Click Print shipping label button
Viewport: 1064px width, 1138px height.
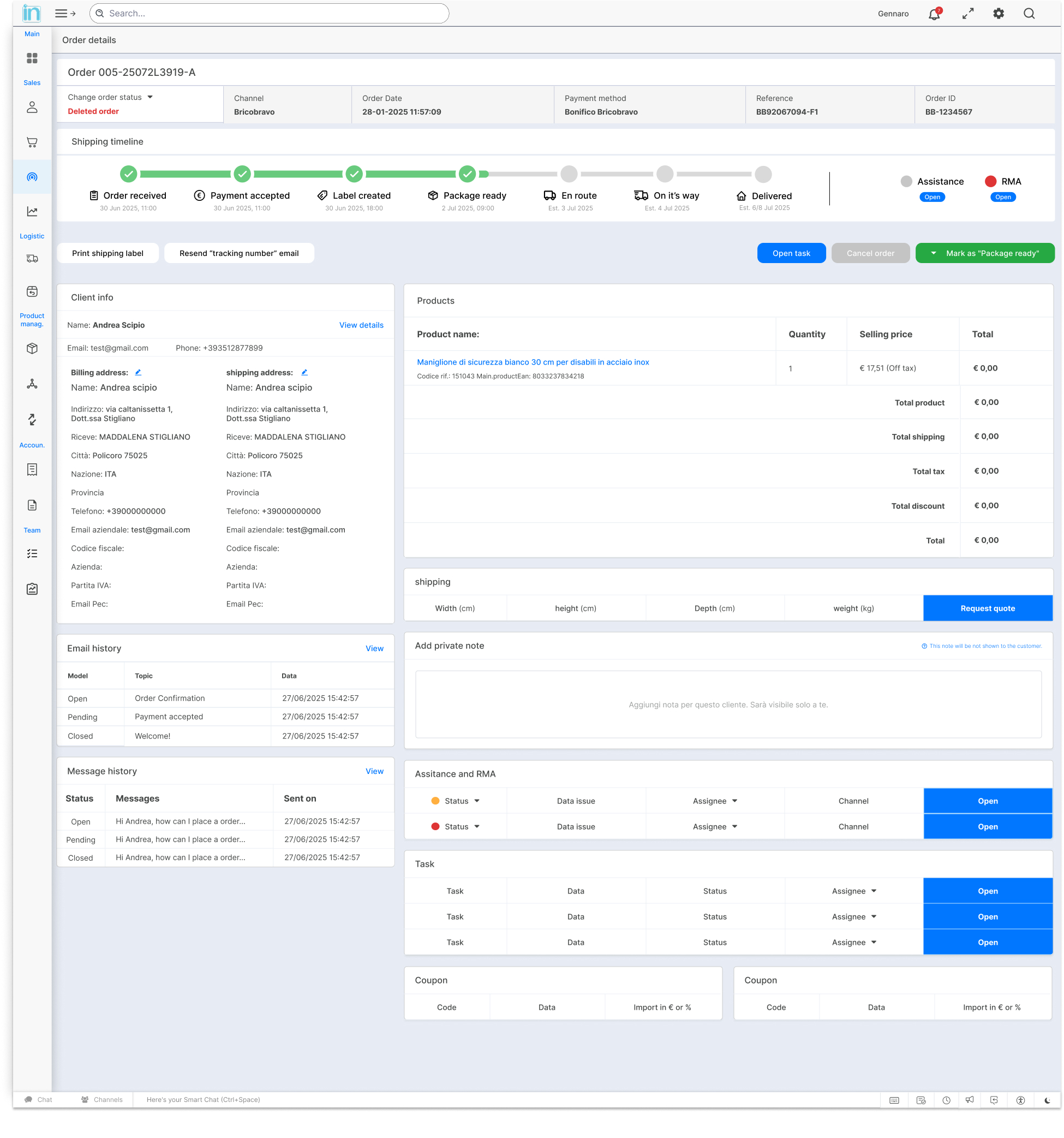click(107, 253)
